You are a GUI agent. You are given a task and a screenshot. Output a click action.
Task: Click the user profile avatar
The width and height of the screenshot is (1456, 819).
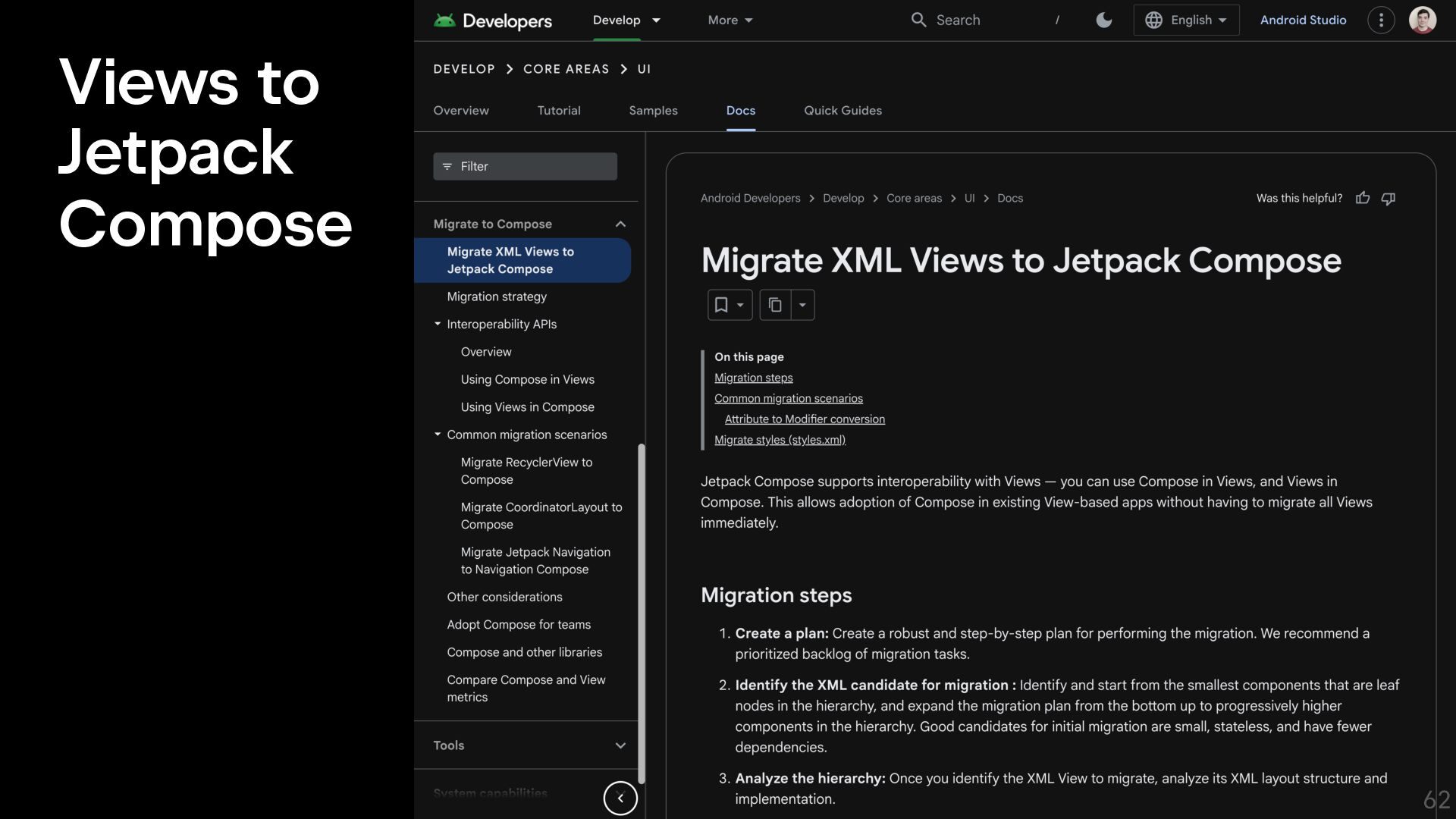point(1422,20)
